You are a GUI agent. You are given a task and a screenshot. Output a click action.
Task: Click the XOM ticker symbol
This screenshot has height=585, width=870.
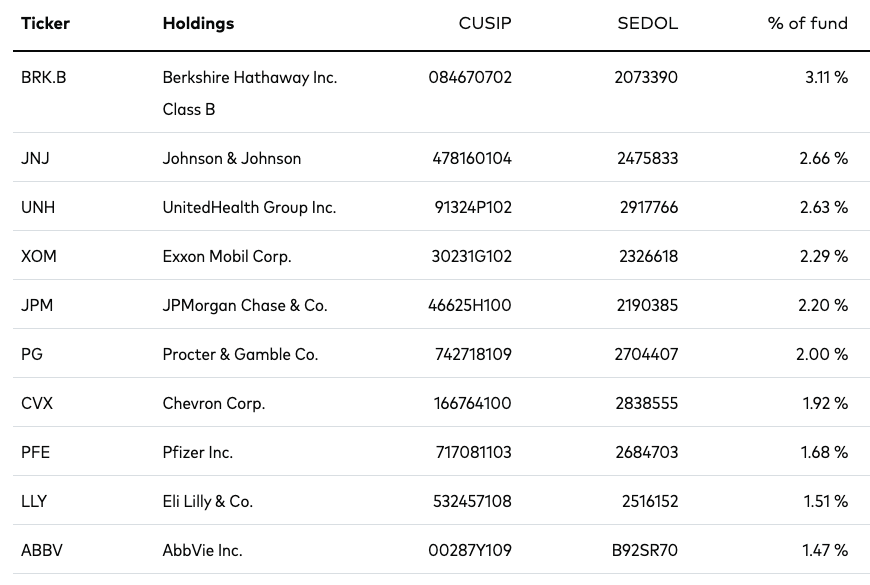coord(38,256)
